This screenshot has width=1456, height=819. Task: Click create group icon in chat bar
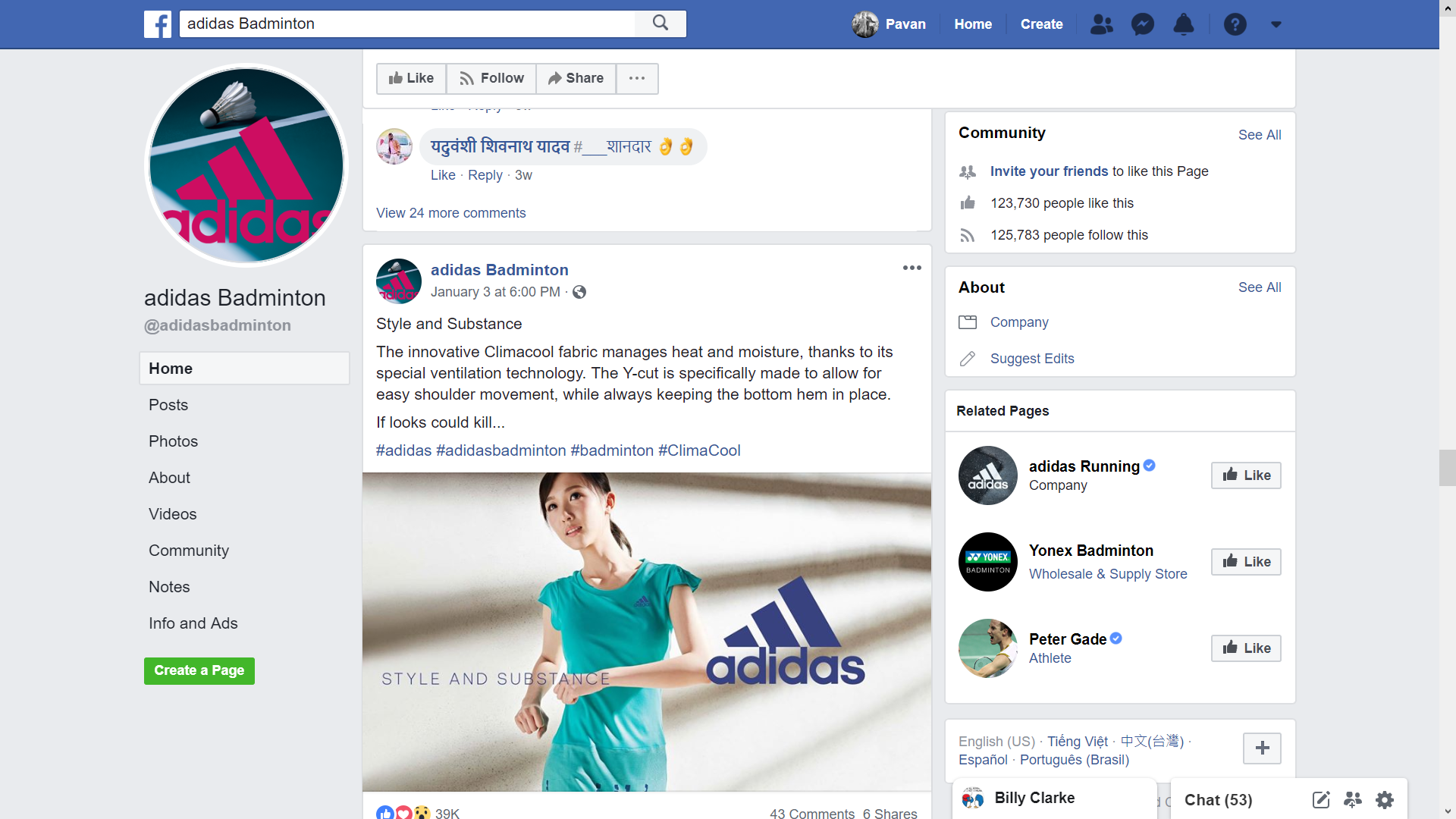tap(1353, 799)
